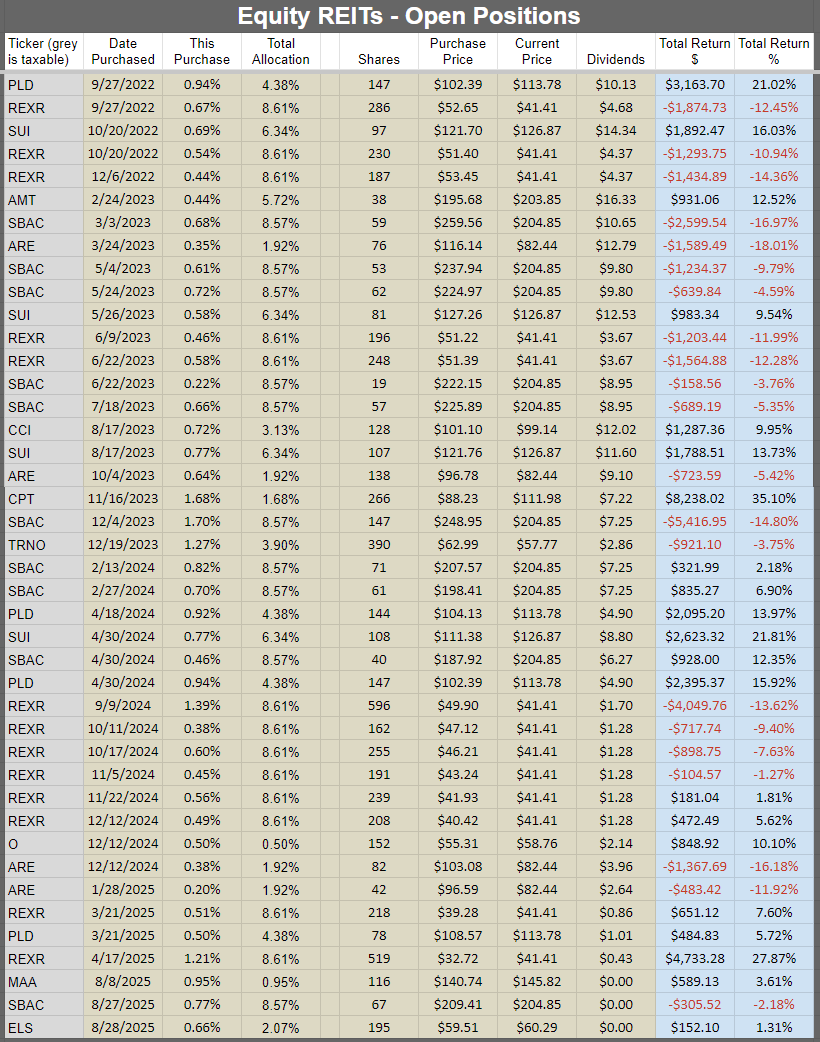Select the AMT ticker cell

(44, 200)
